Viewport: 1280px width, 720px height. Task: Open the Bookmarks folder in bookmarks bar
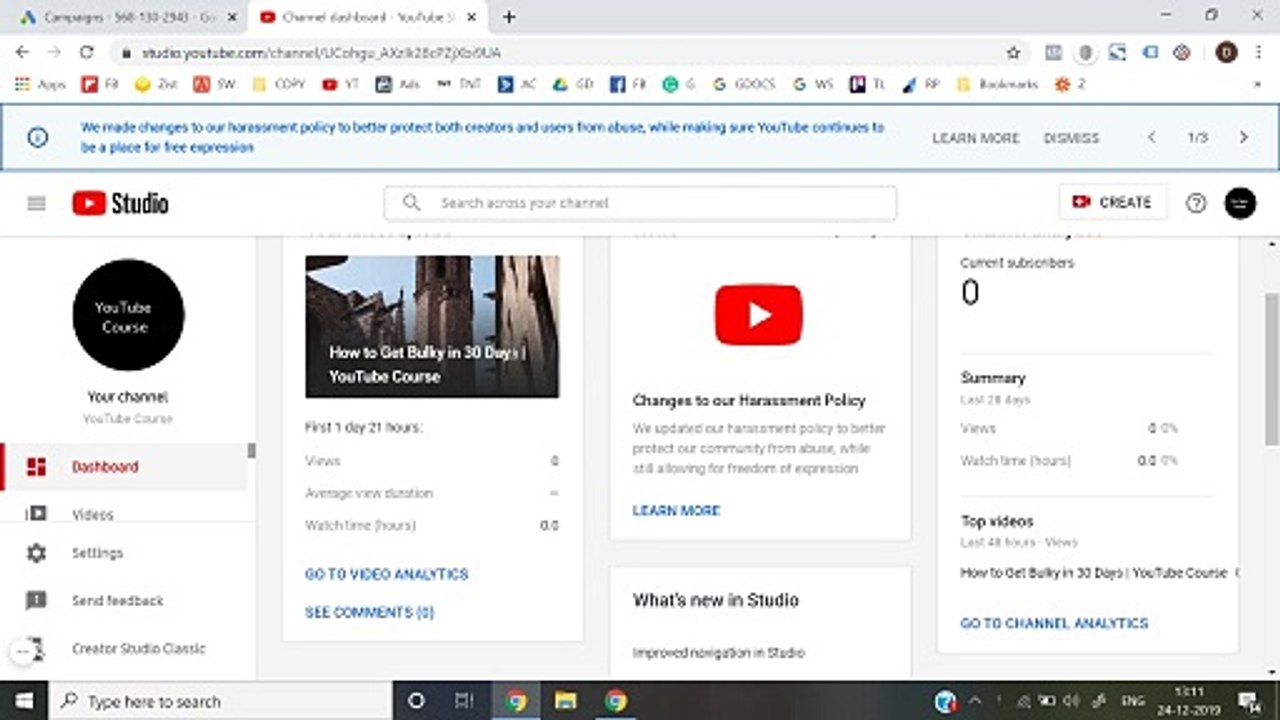997,85
